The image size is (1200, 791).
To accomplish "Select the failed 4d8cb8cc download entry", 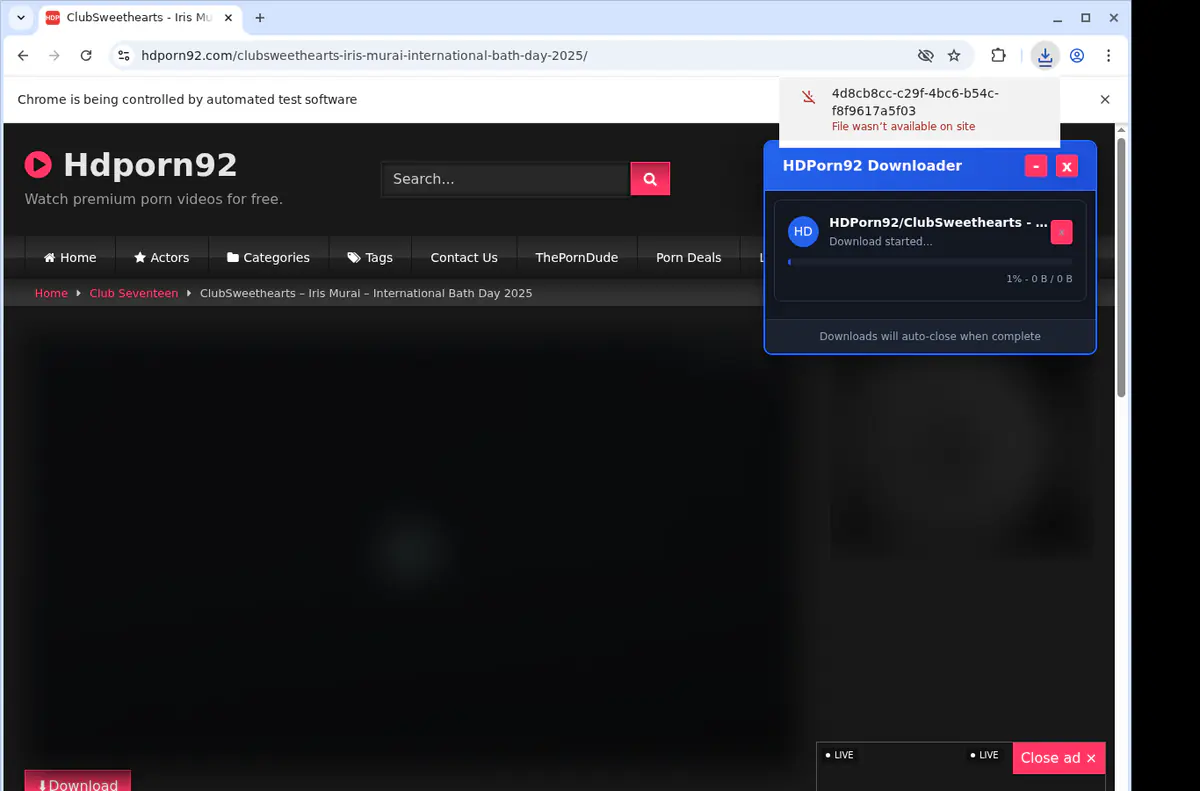I will (x=920, y=110).
